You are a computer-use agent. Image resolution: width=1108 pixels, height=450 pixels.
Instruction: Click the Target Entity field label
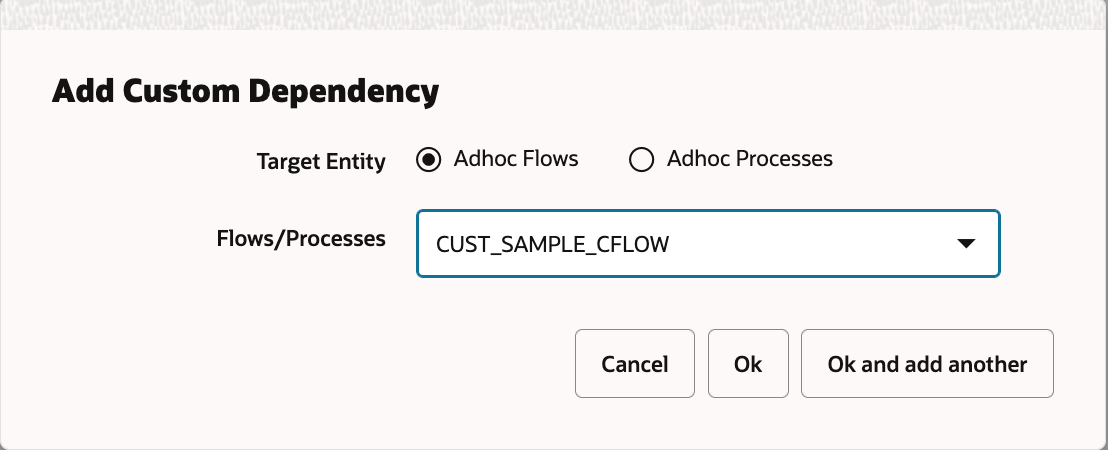coord(321,161)
